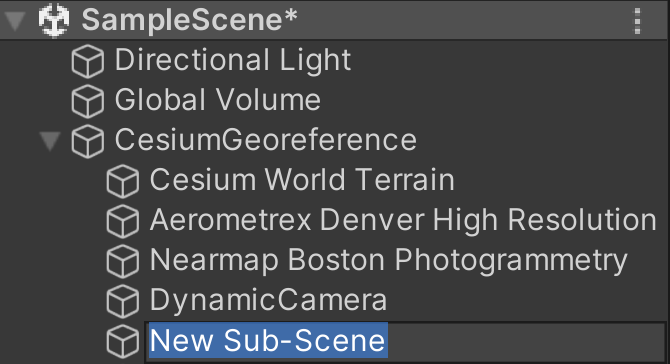Click the cube icon beside New Sub-Scene

[x=123, y=341]
